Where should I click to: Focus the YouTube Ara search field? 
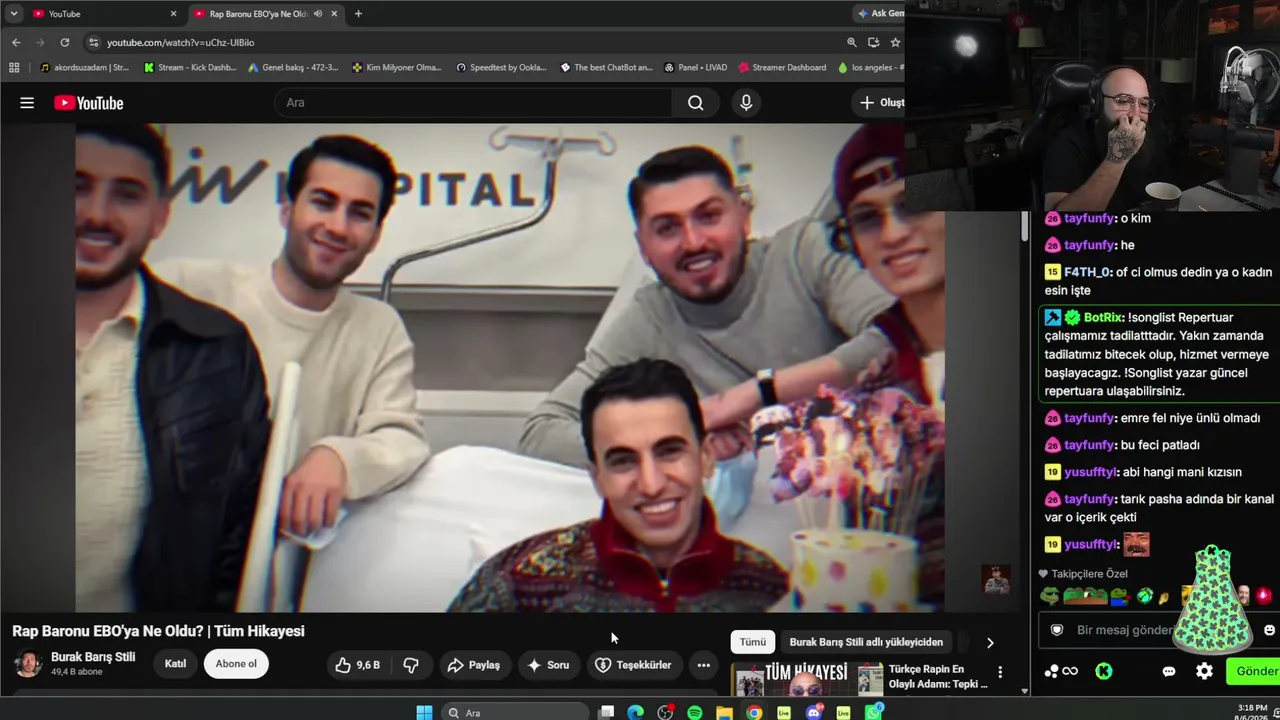click(474, 103)
